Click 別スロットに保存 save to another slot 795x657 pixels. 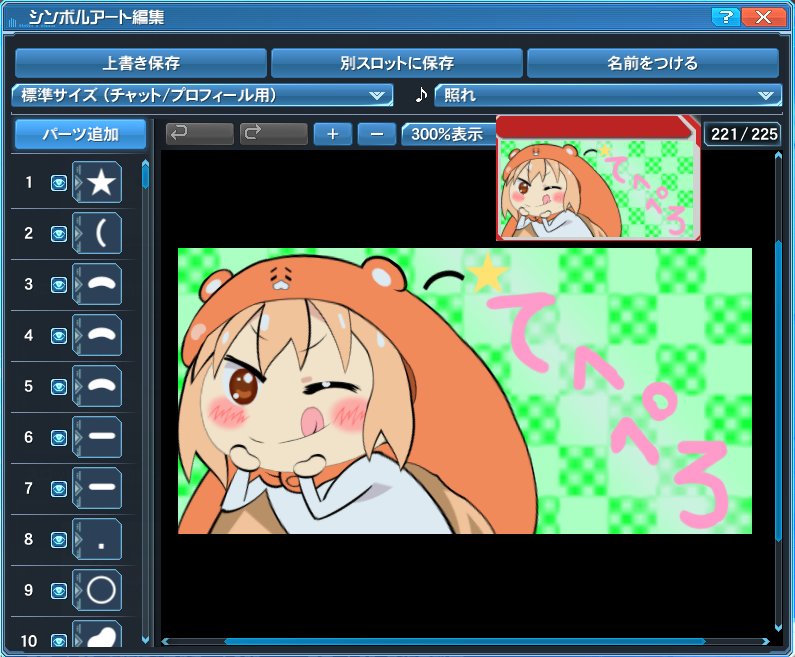[397, 63]
